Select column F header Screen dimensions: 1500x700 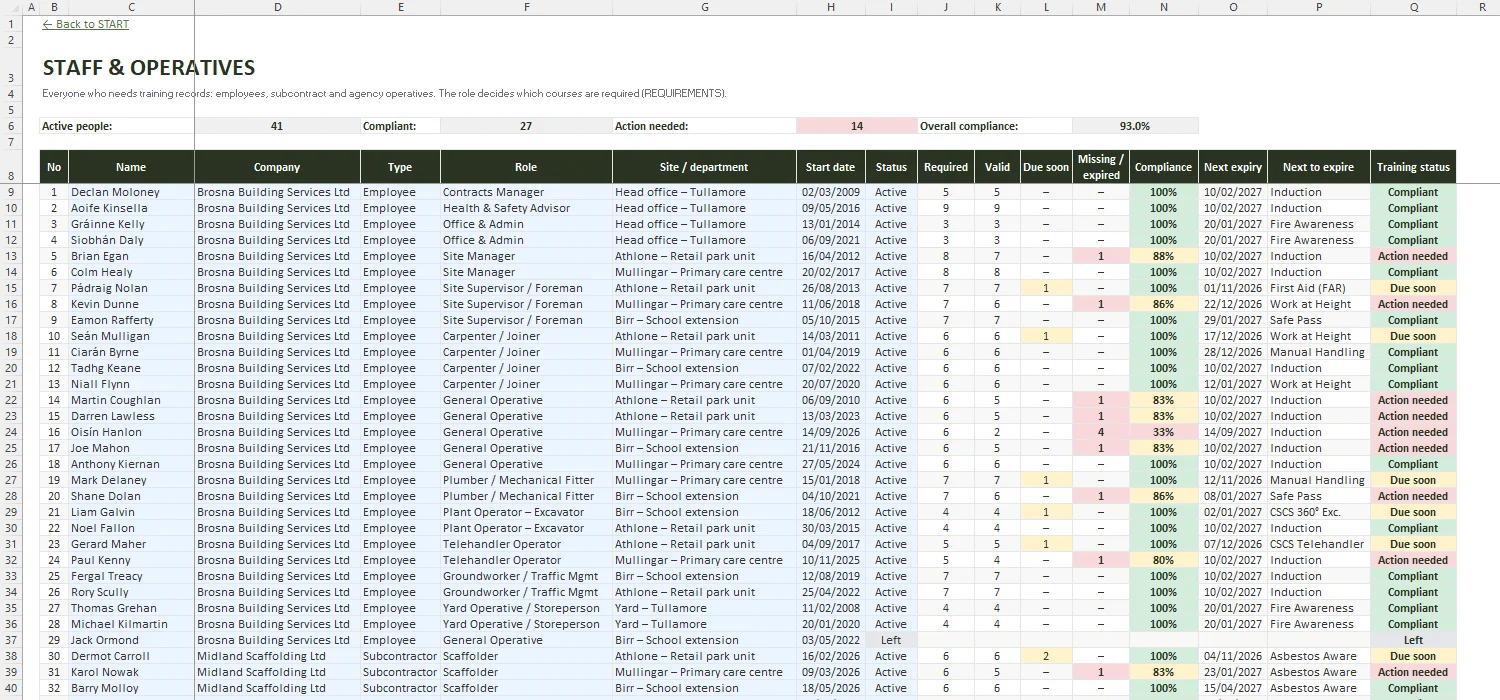526,7
